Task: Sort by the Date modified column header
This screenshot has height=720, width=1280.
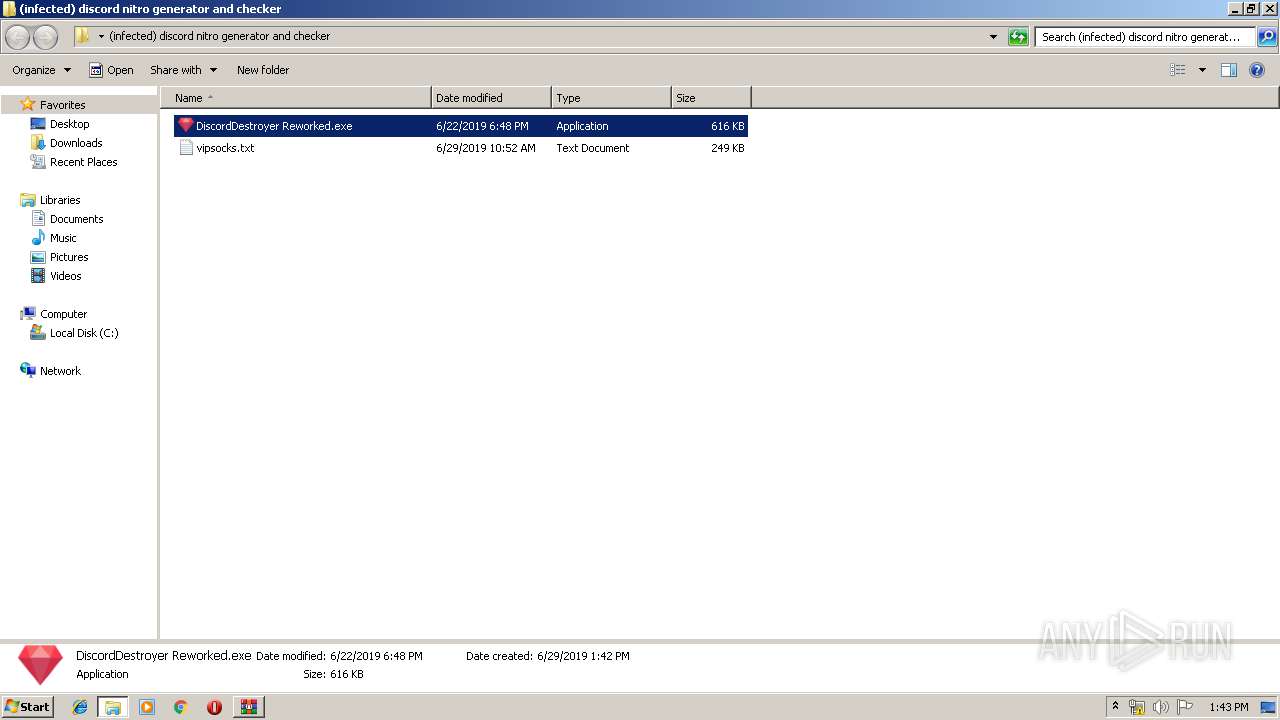Action: (491, 98)
